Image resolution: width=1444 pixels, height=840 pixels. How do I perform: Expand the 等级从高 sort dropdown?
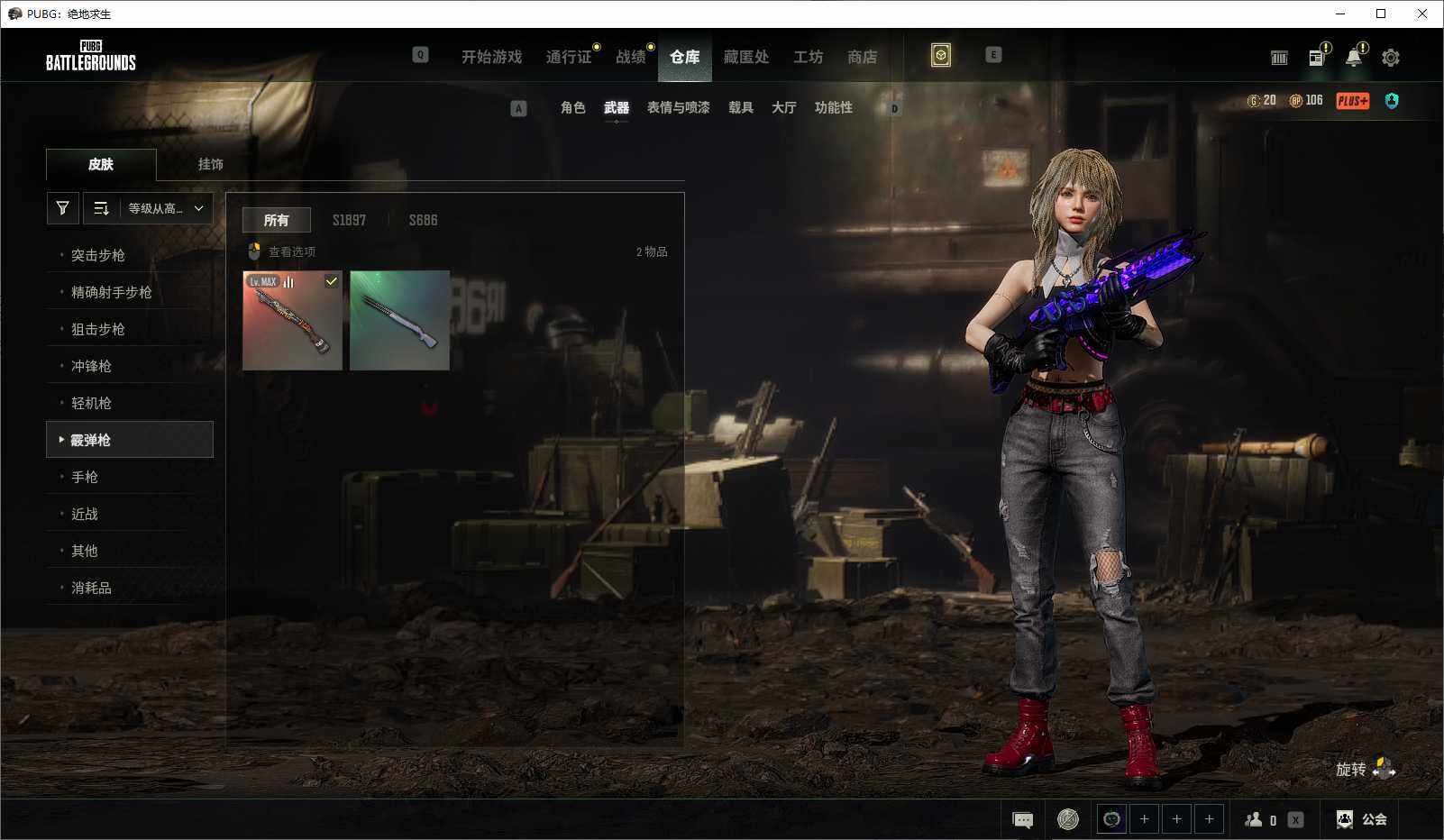point(165,208)
